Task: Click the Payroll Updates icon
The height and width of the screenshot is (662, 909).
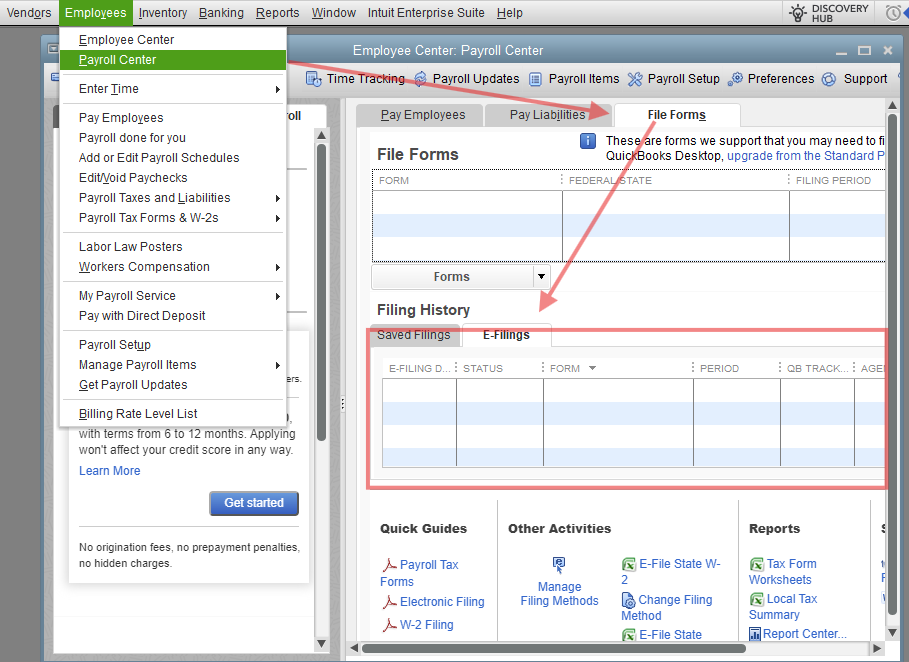Action: (420, 79)
